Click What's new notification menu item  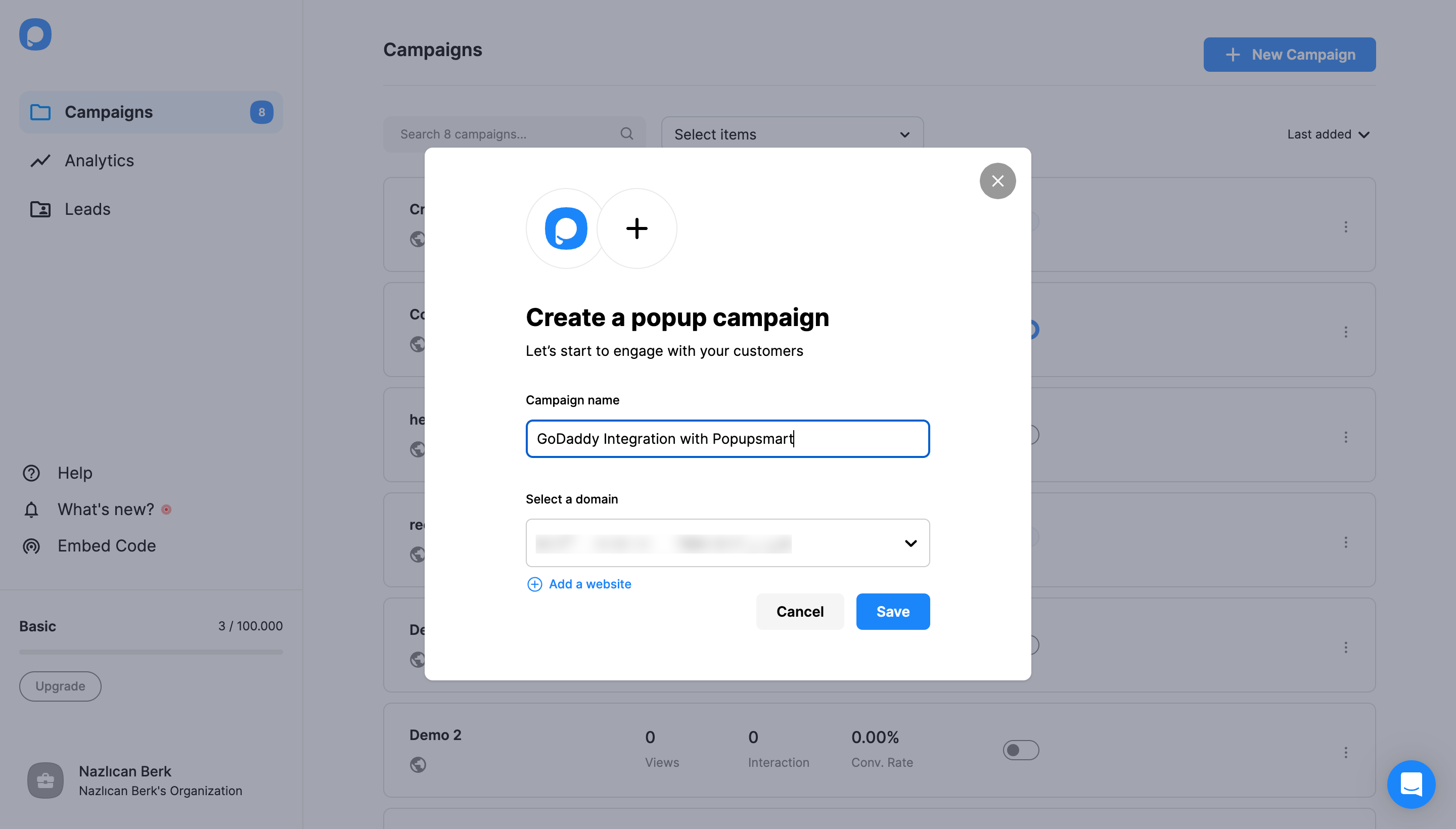pyautogui.click(x=105, y=509)
